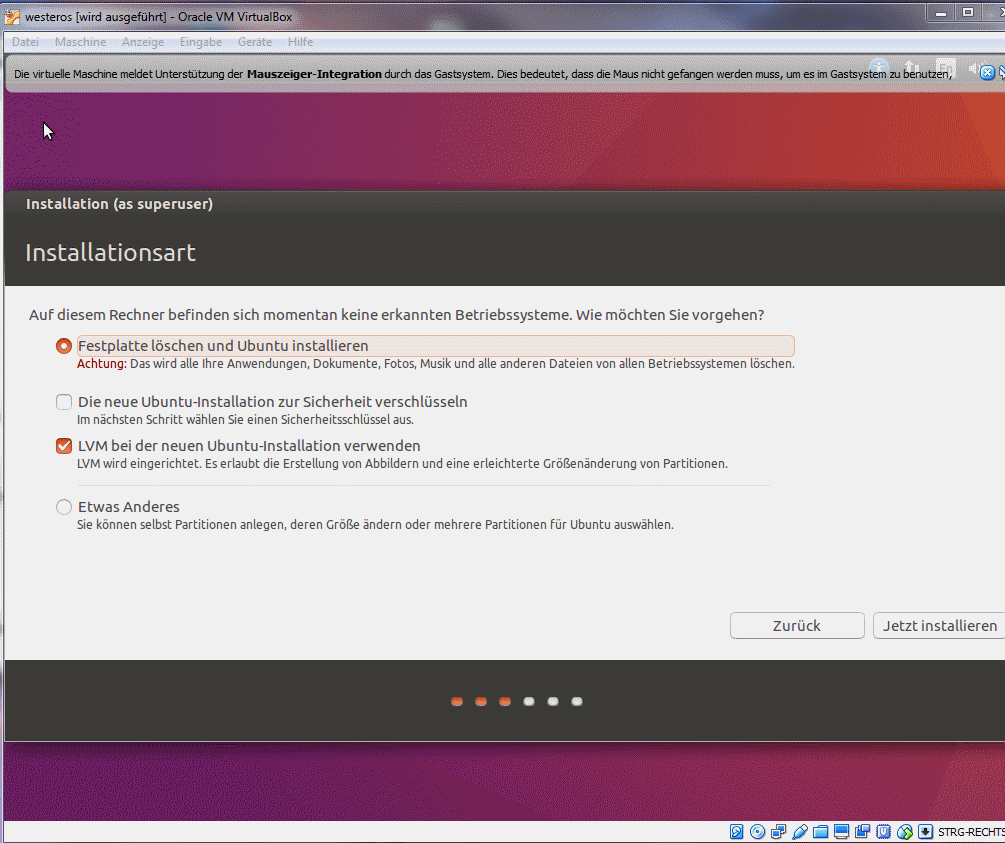Open the Datei menu

pyautogui.click(x=26, y=42)
